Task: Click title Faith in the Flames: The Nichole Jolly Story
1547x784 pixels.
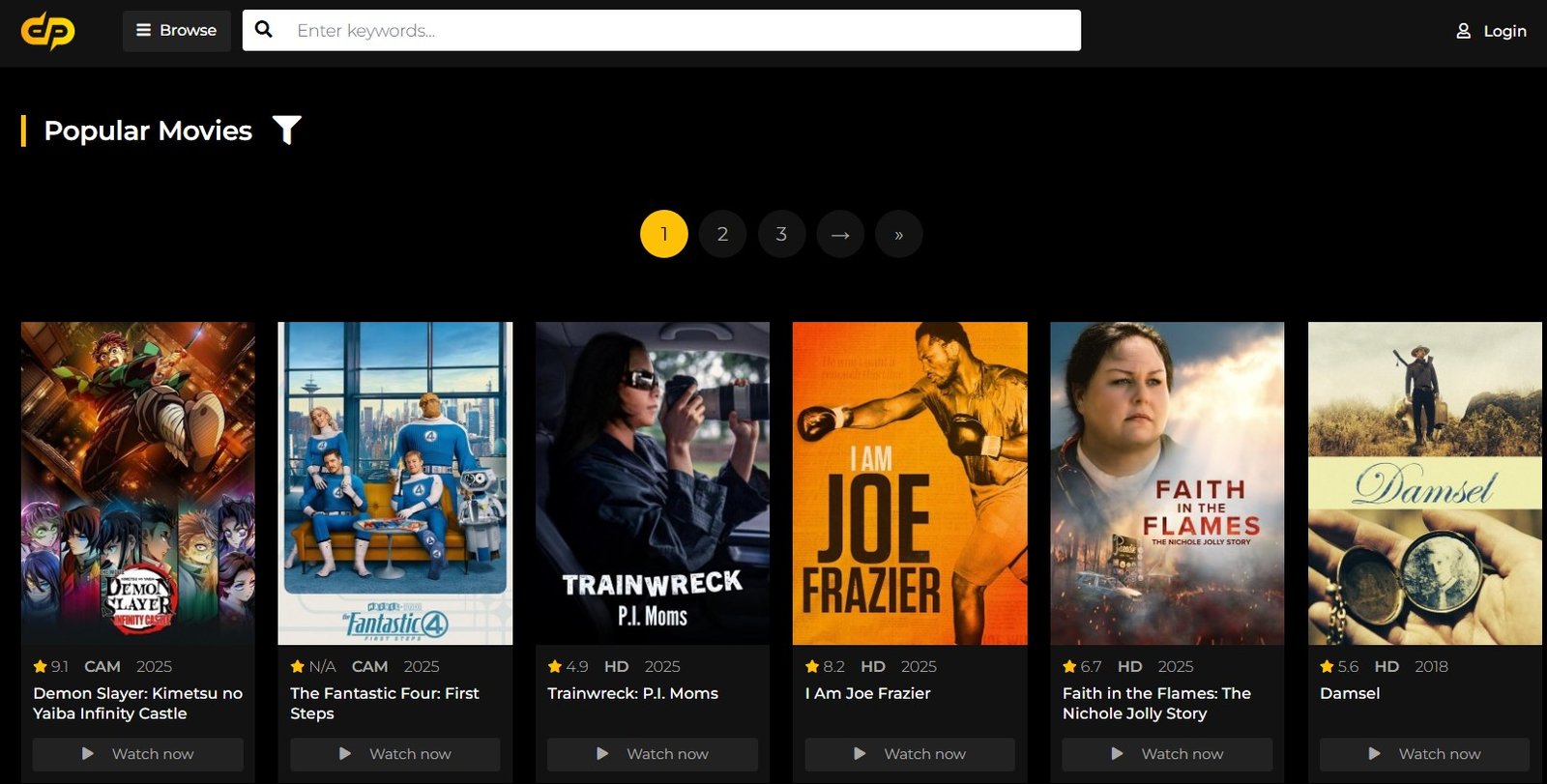Action: pos(1156,703)
